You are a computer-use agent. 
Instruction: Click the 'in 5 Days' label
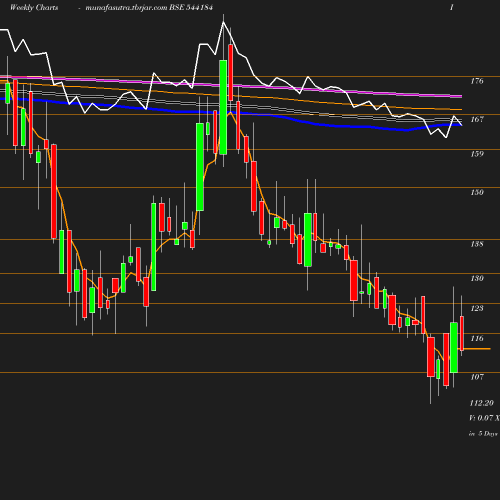[x=483, y=434]
